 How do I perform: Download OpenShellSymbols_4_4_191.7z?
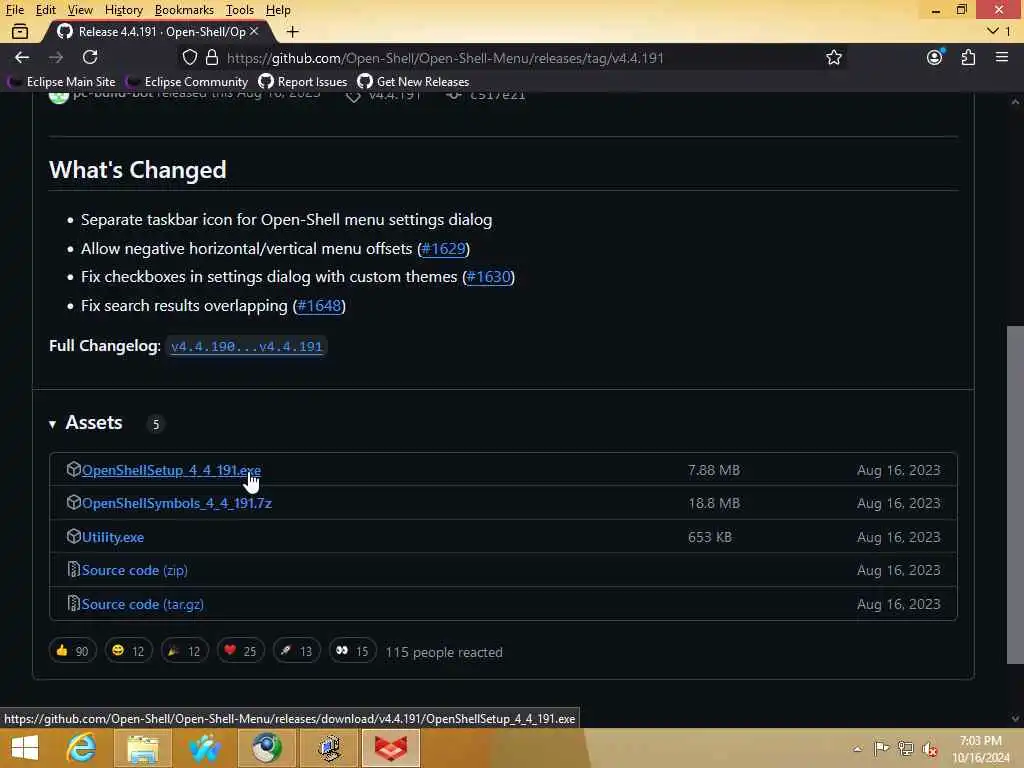[x=176, y=504]
